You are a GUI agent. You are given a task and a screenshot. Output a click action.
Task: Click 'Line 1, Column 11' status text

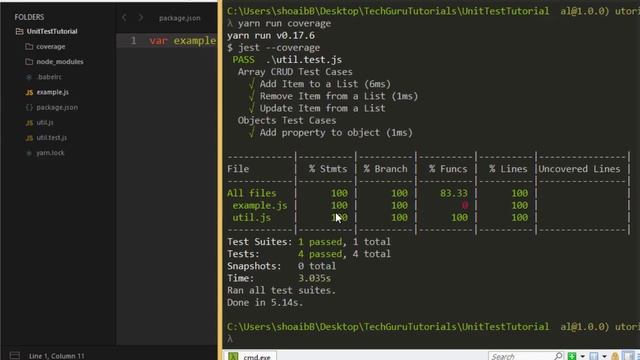point(57,356)
